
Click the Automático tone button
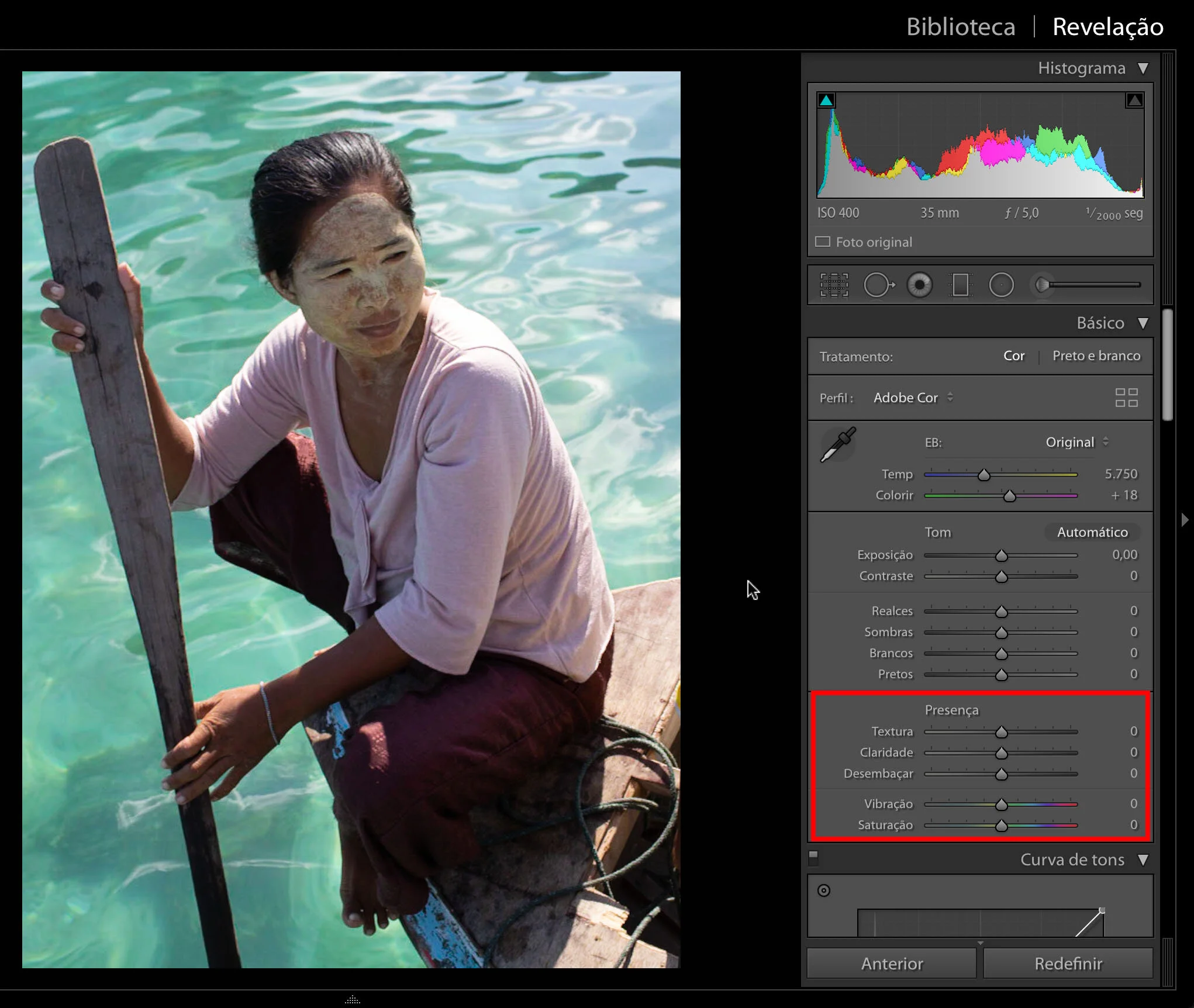pos(1092,532)
